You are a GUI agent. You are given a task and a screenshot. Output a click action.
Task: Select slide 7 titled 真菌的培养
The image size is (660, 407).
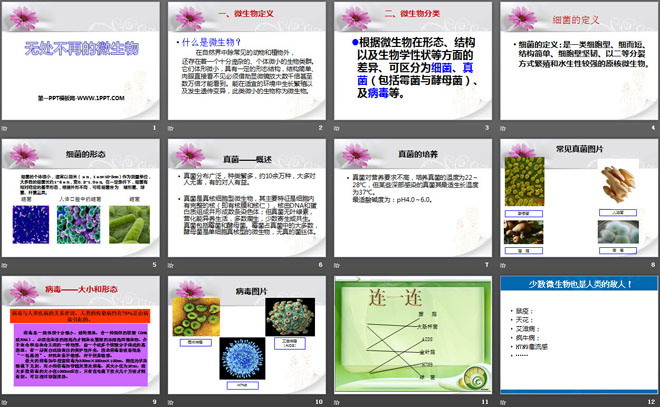click(x=413, y=198)
